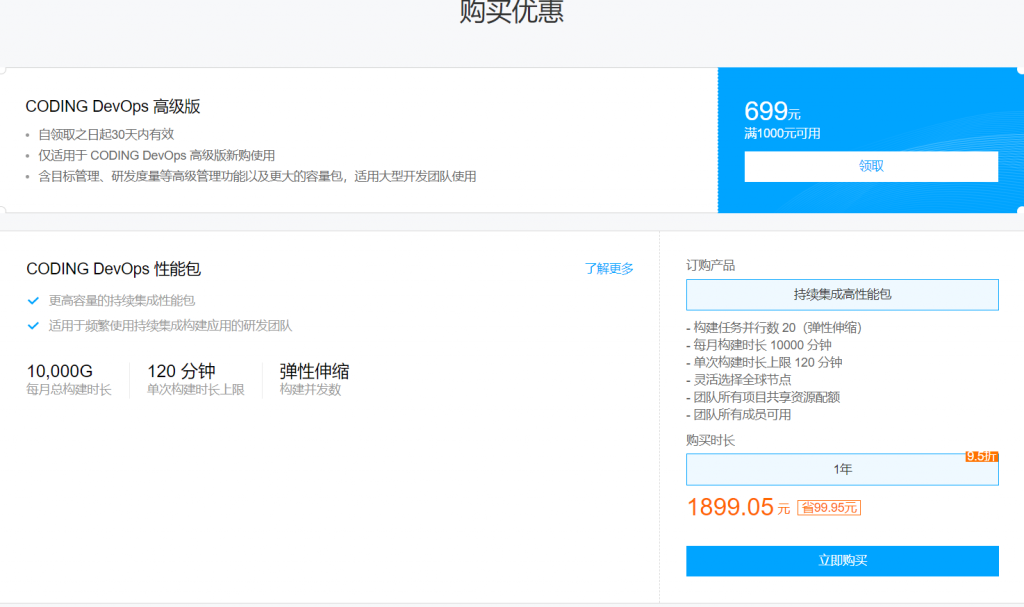This screenshot has width=1024, height=607.
Task: Click the 含目标管理、研发度量 description line
Action: click(257, 176)
